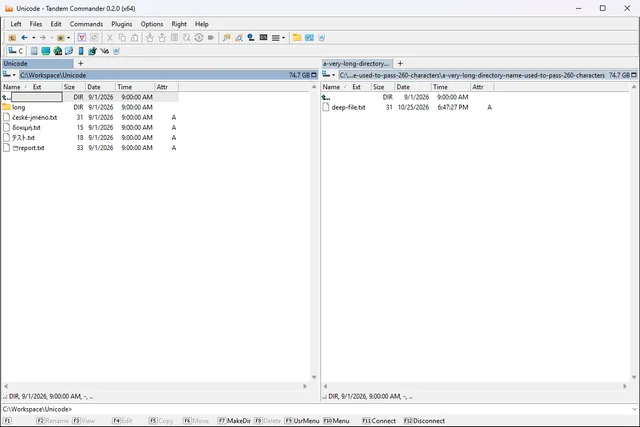
Task: Add new tab in right panel
Action: click(400, 64)
